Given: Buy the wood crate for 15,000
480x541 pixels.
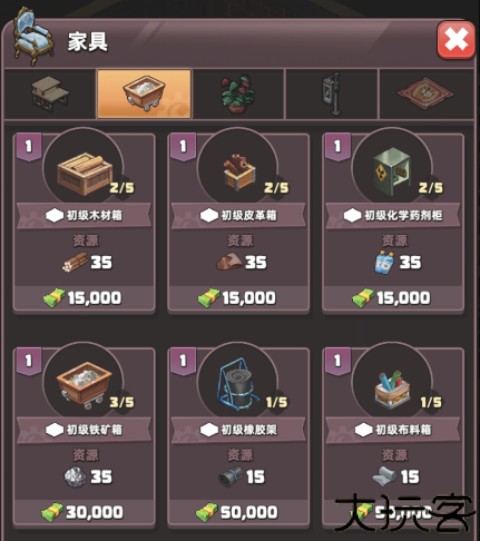Looking at the screenshot, I should click(x=84, y=298).
